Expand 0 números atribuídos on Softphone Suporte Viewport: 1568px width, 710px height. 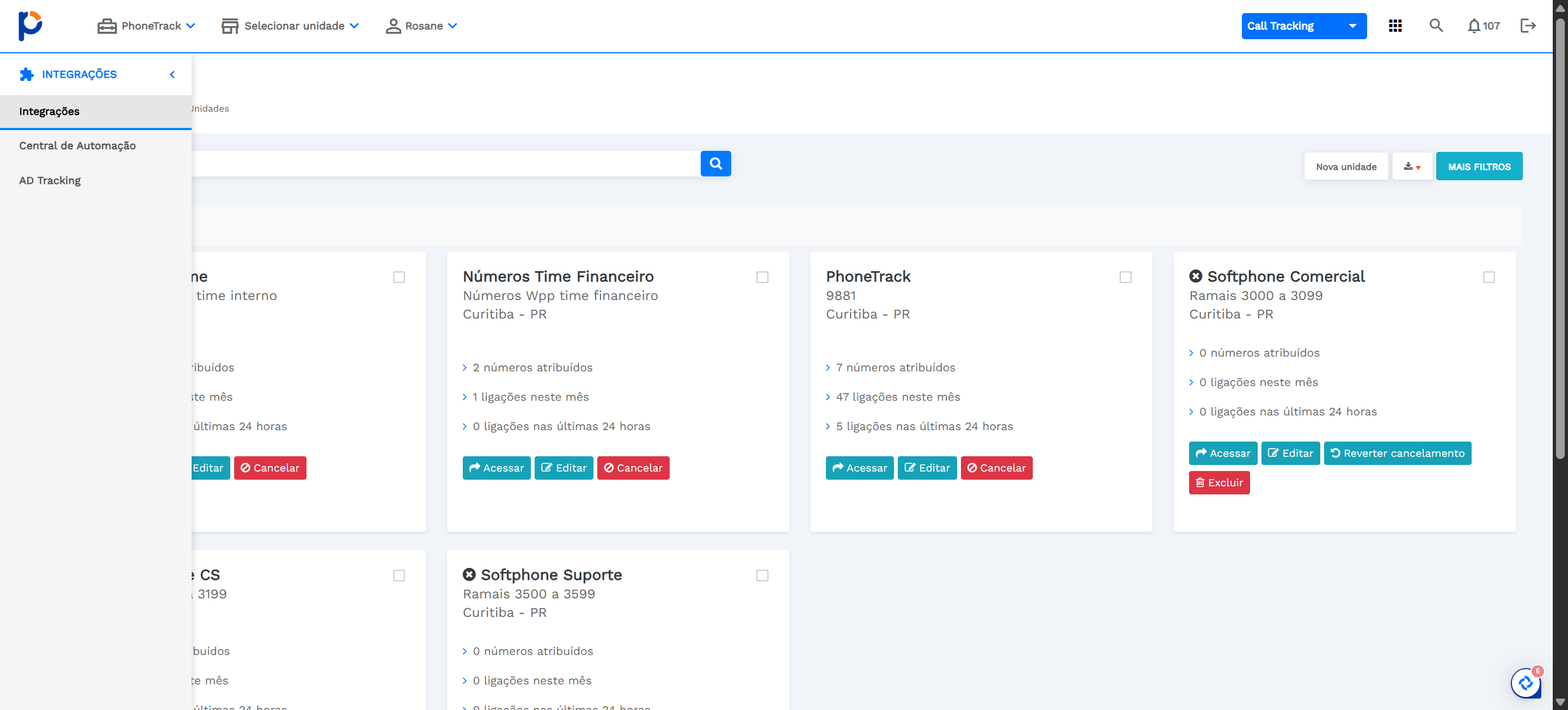click(527, 651)
